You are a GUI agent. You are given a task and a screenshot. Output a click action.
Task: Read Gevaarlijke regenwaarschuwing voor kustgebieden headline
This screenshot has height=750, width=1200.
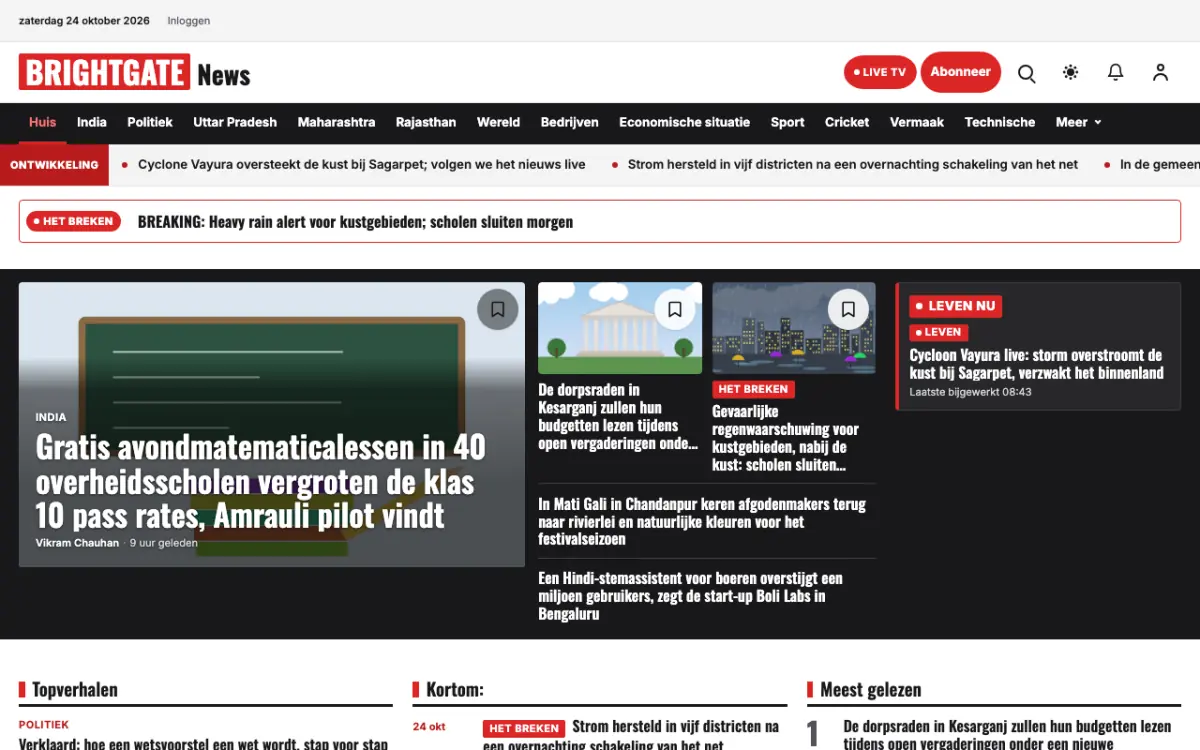click(786, 437)
